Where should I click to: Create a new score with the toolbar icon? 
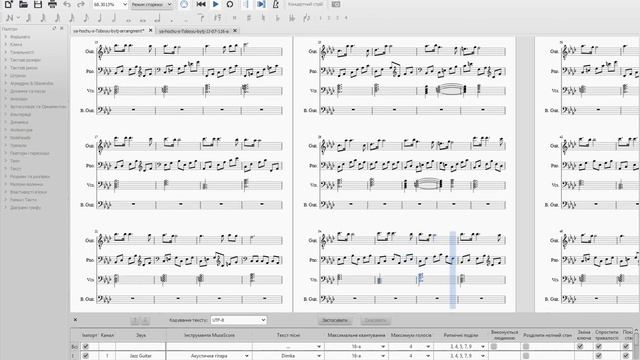8,4
